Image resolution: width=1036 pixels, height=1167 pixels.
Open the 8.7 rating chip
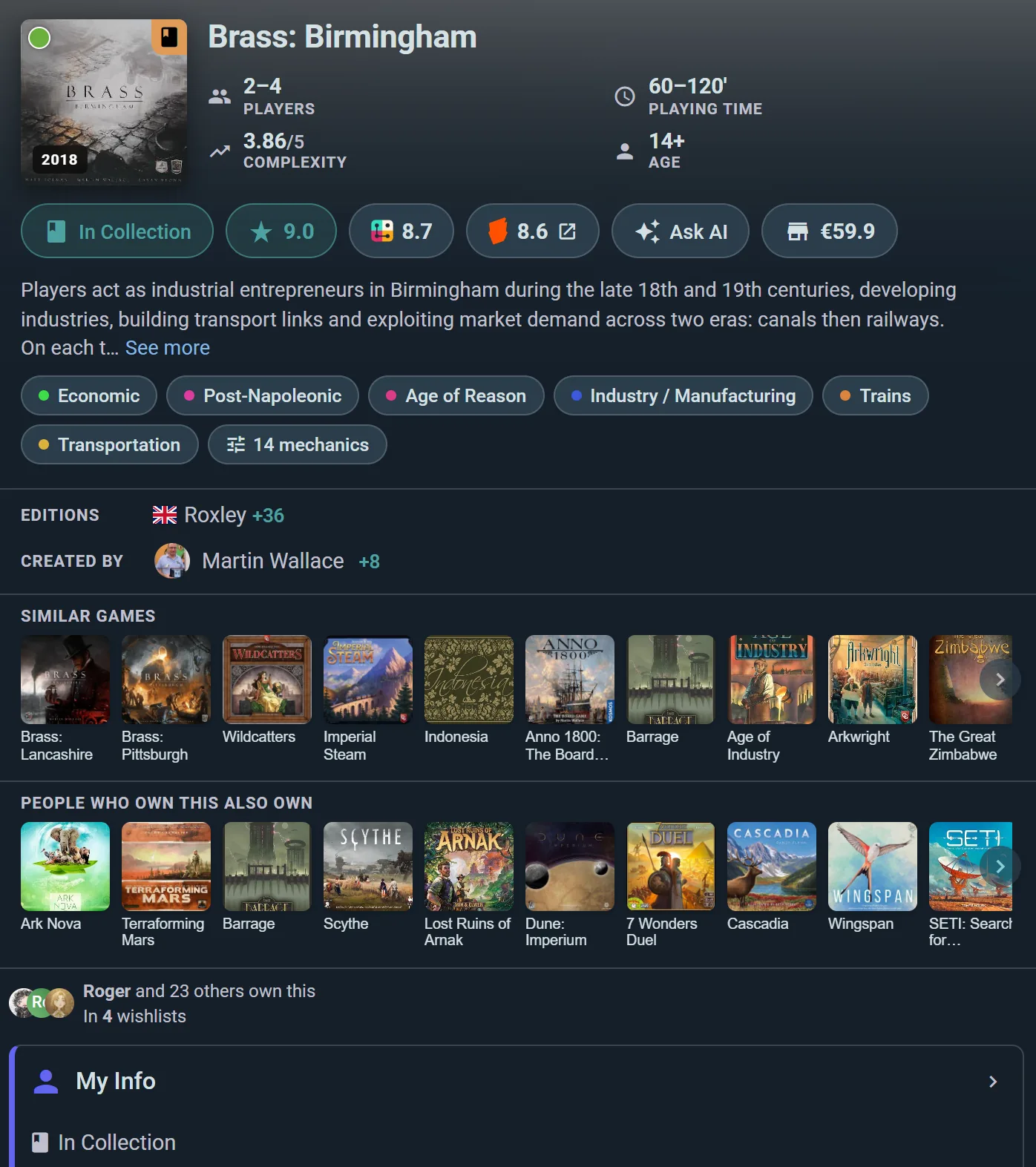point(401,231)
